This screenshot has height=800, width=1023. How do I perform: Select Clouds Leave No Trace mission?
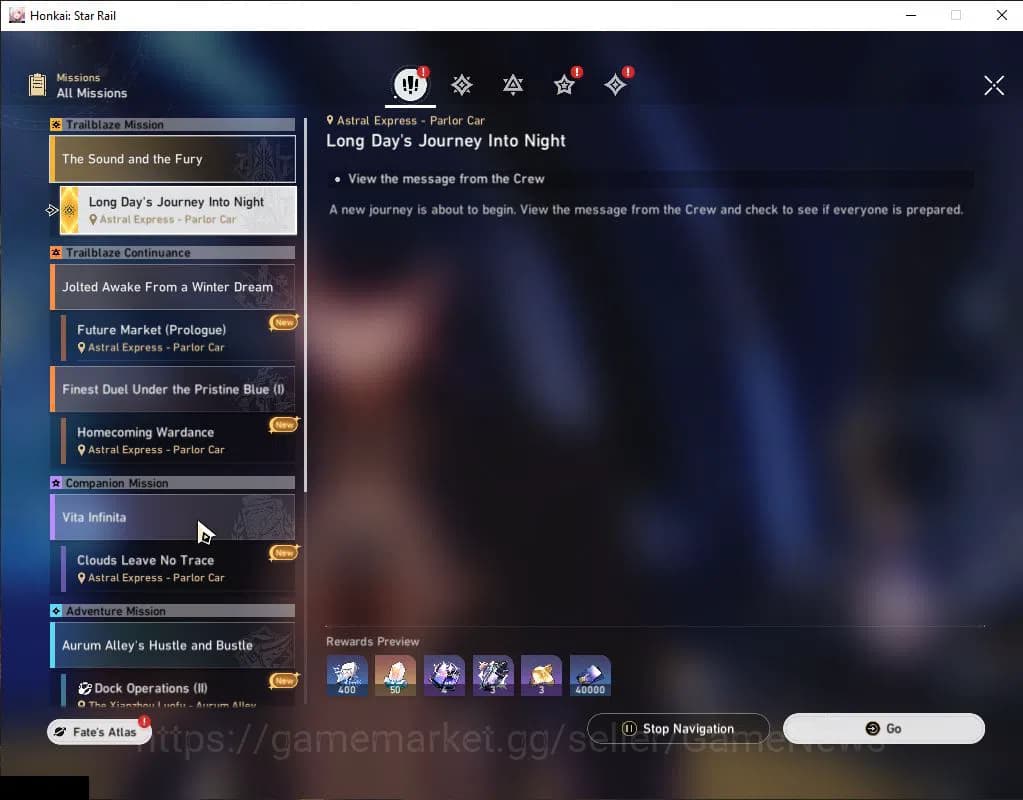(x=177, y=568)
